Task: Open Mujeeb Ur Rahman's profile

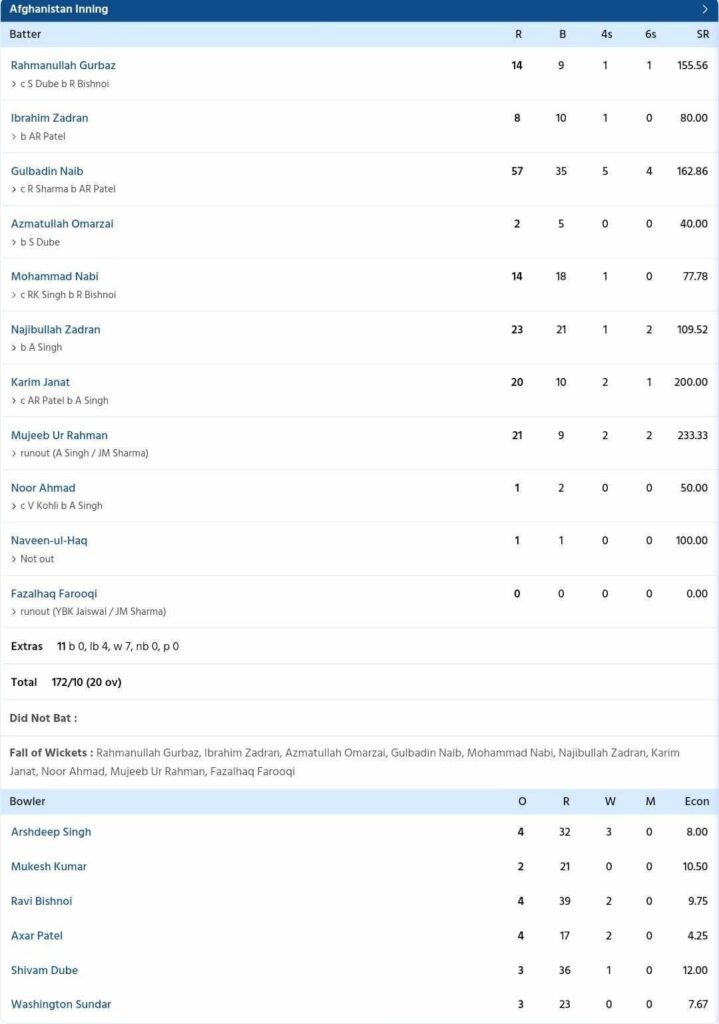Action: click(x=59, y=435)
